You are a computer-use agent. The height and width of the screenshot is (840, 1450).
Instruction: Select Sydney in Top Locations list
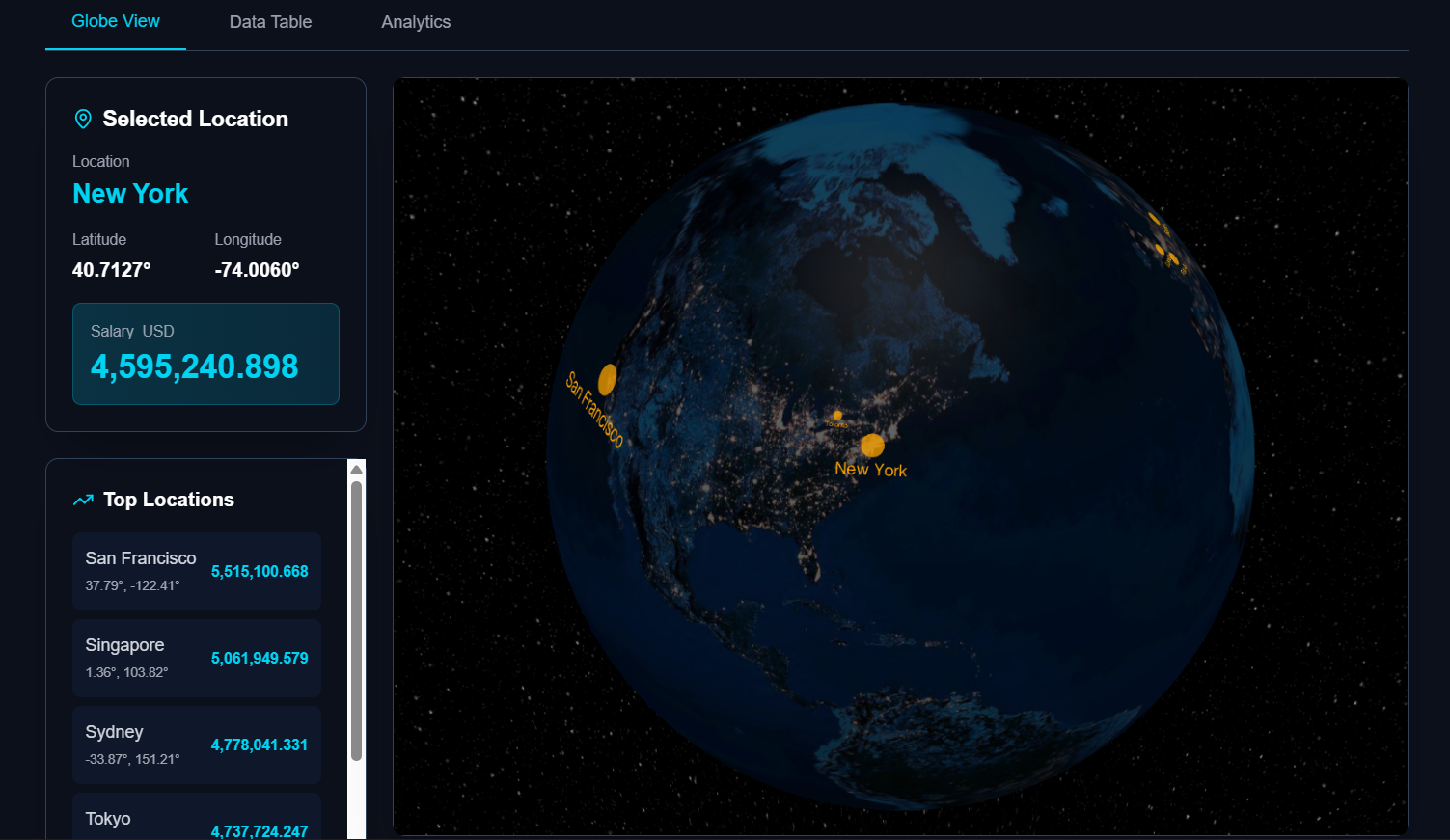(x=197, y=745)
